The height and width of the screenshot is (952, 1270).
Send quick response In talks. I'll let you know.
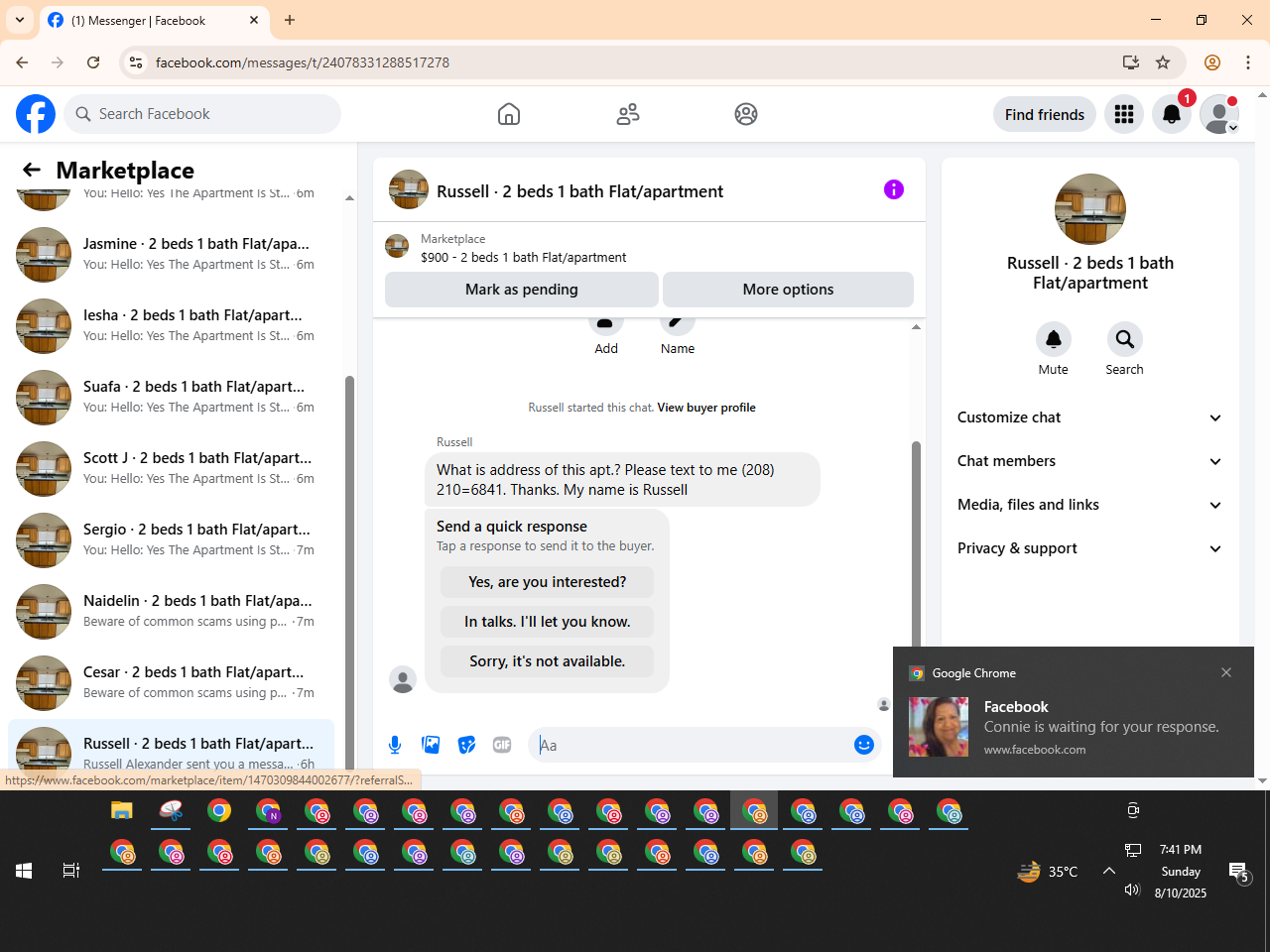tap(548, 622)
